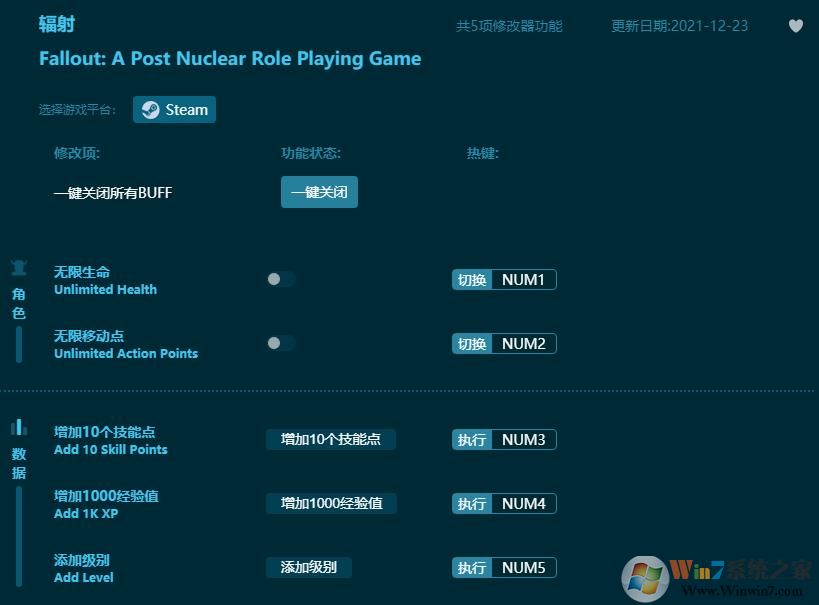Toggle Unlimited Health switch
The height and width of the screenshot is (605, 819).
pyautogui.click(x=281, y=279)
